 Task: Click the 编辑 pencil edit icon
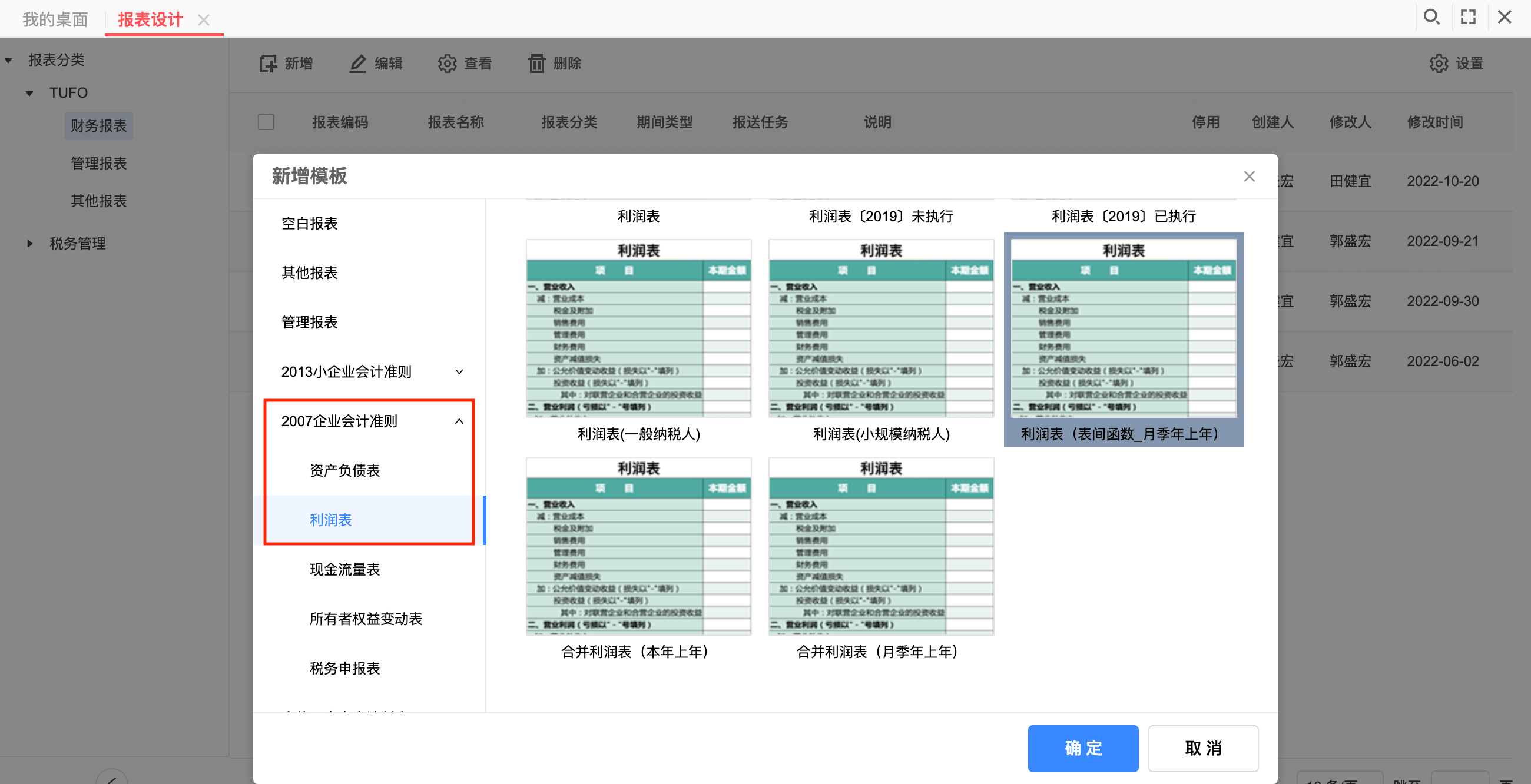coord(358,64)
